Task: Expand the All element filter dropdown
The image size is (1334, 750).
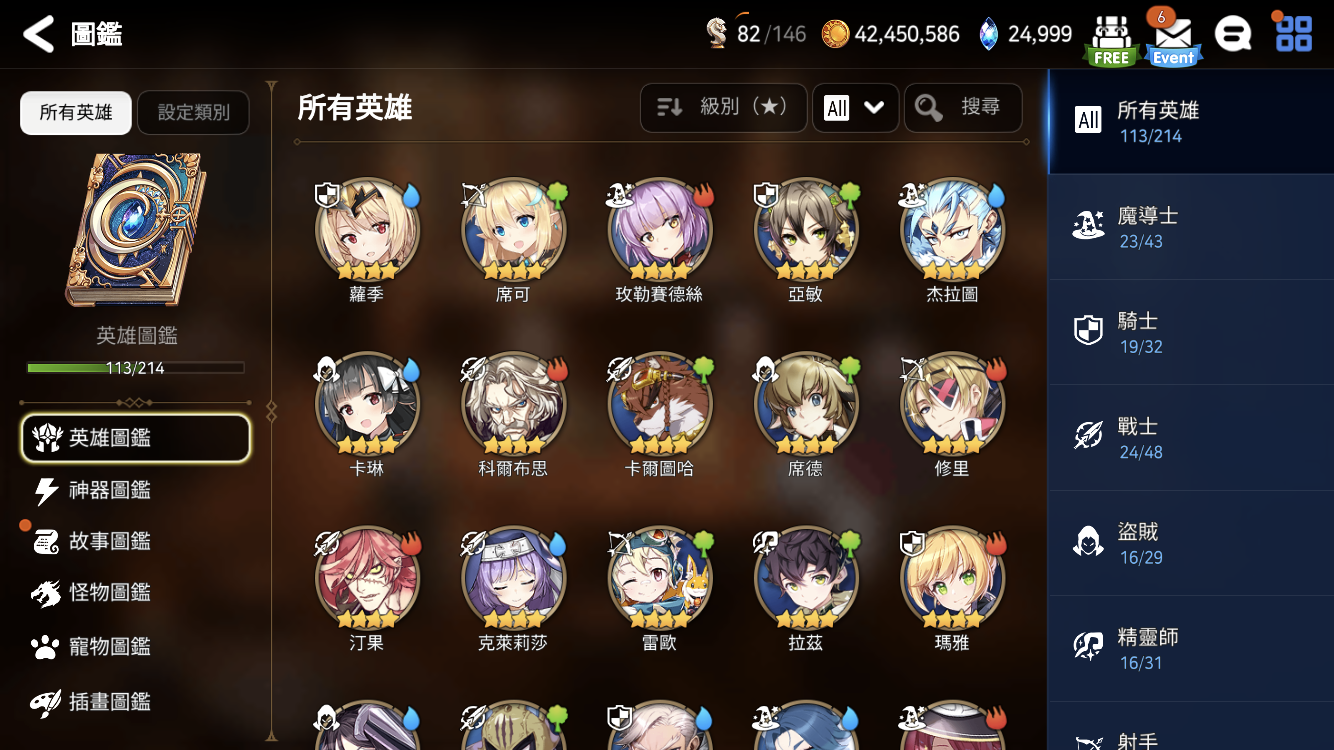Action: tap(855, 107)
